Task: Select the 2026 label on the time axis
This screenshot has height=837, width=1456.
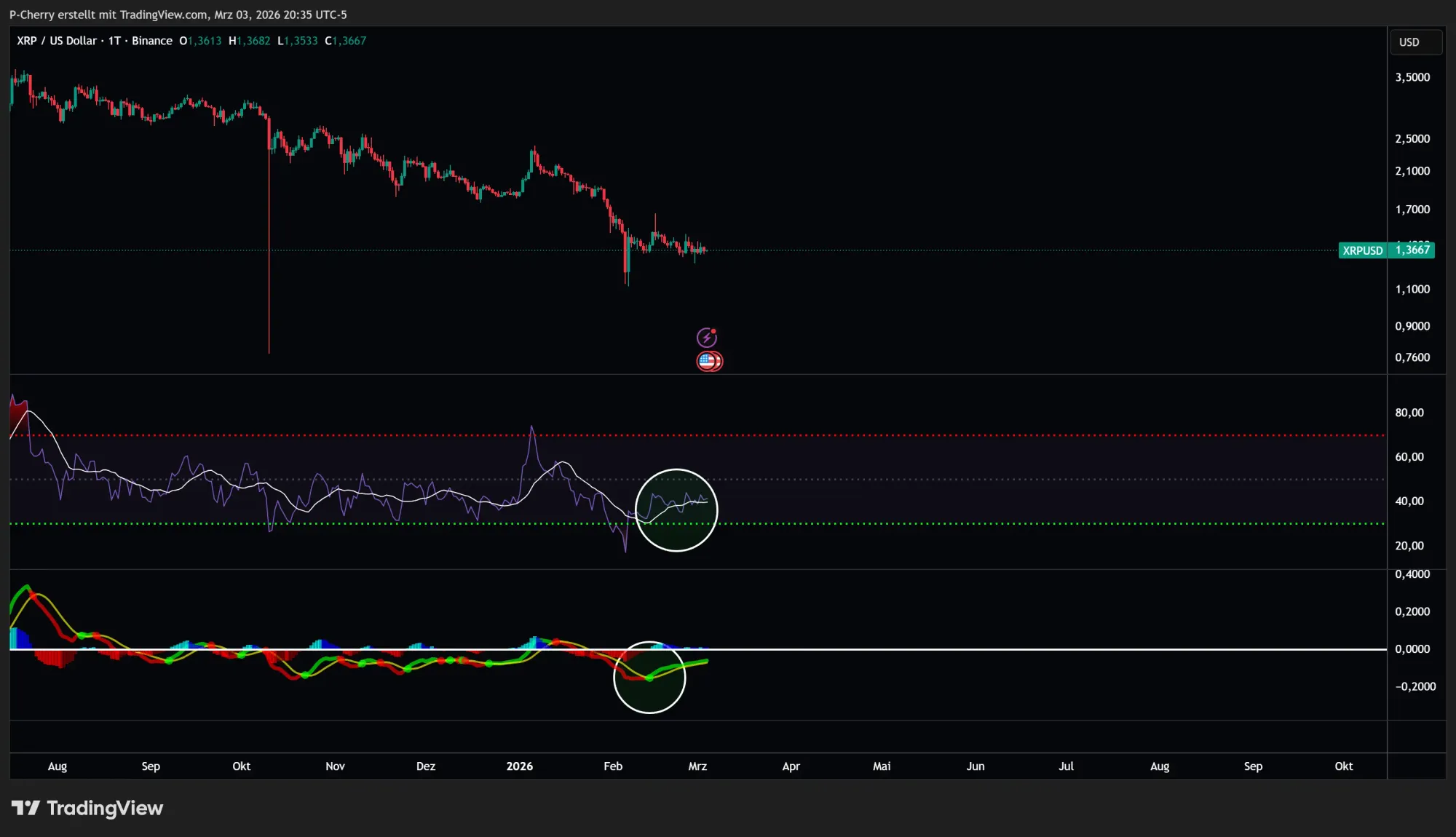Action: [x=519, y=766]
